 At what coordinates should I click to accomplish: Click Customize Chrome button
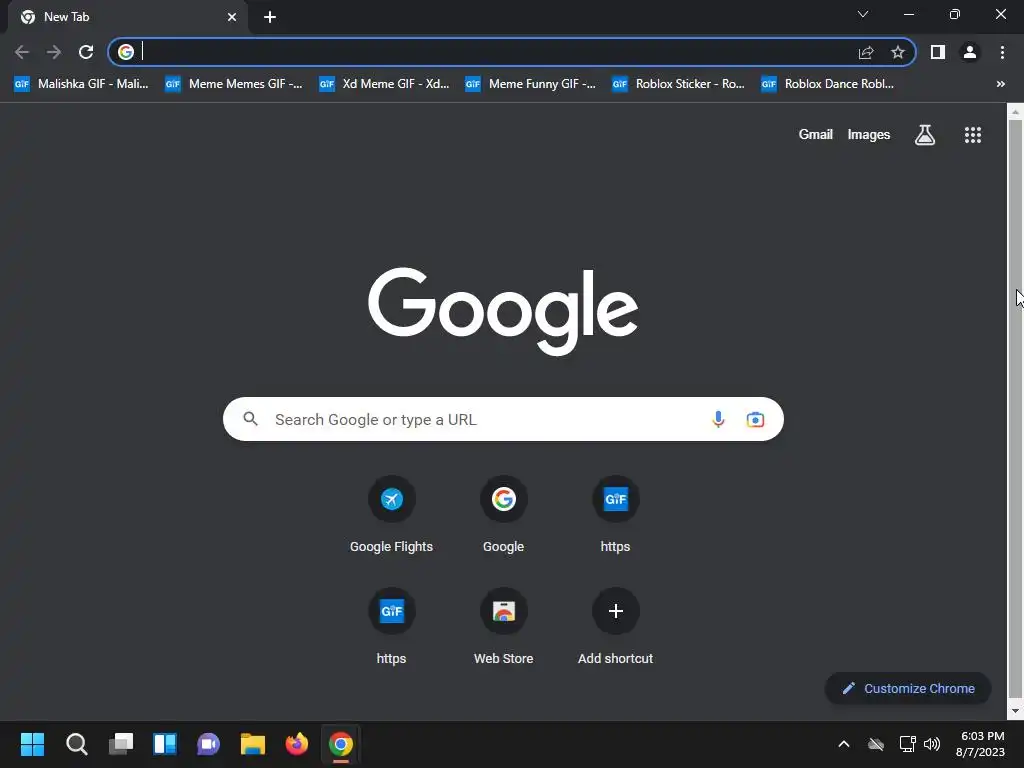908,688
